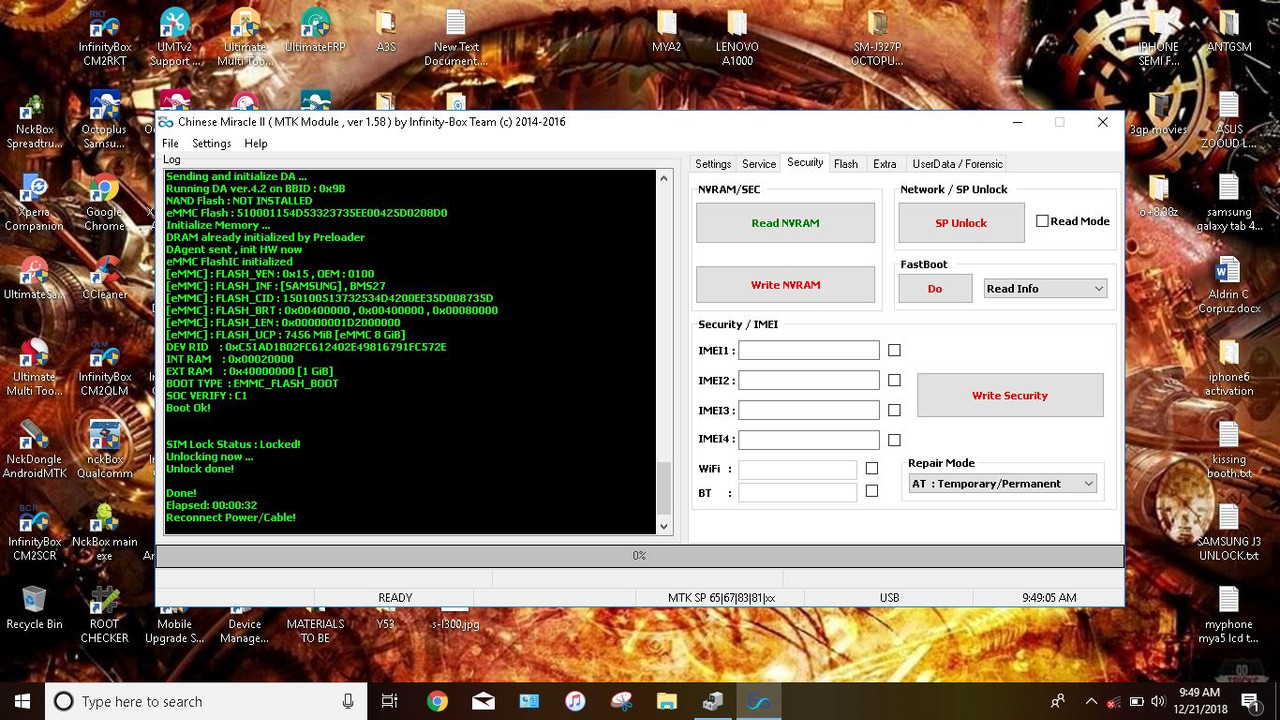Open the File menu

(170, 143)
